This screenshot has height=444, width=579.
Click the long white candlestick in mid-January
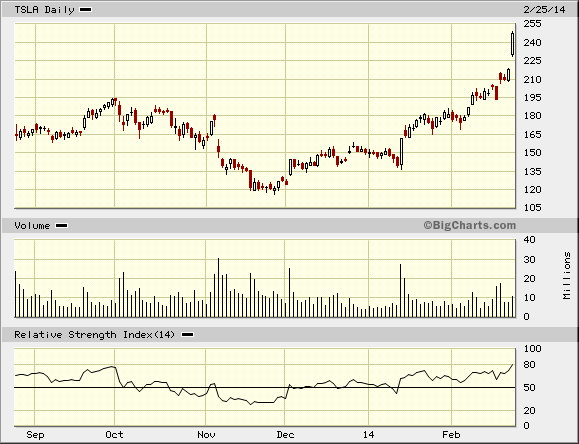[401, 153]
